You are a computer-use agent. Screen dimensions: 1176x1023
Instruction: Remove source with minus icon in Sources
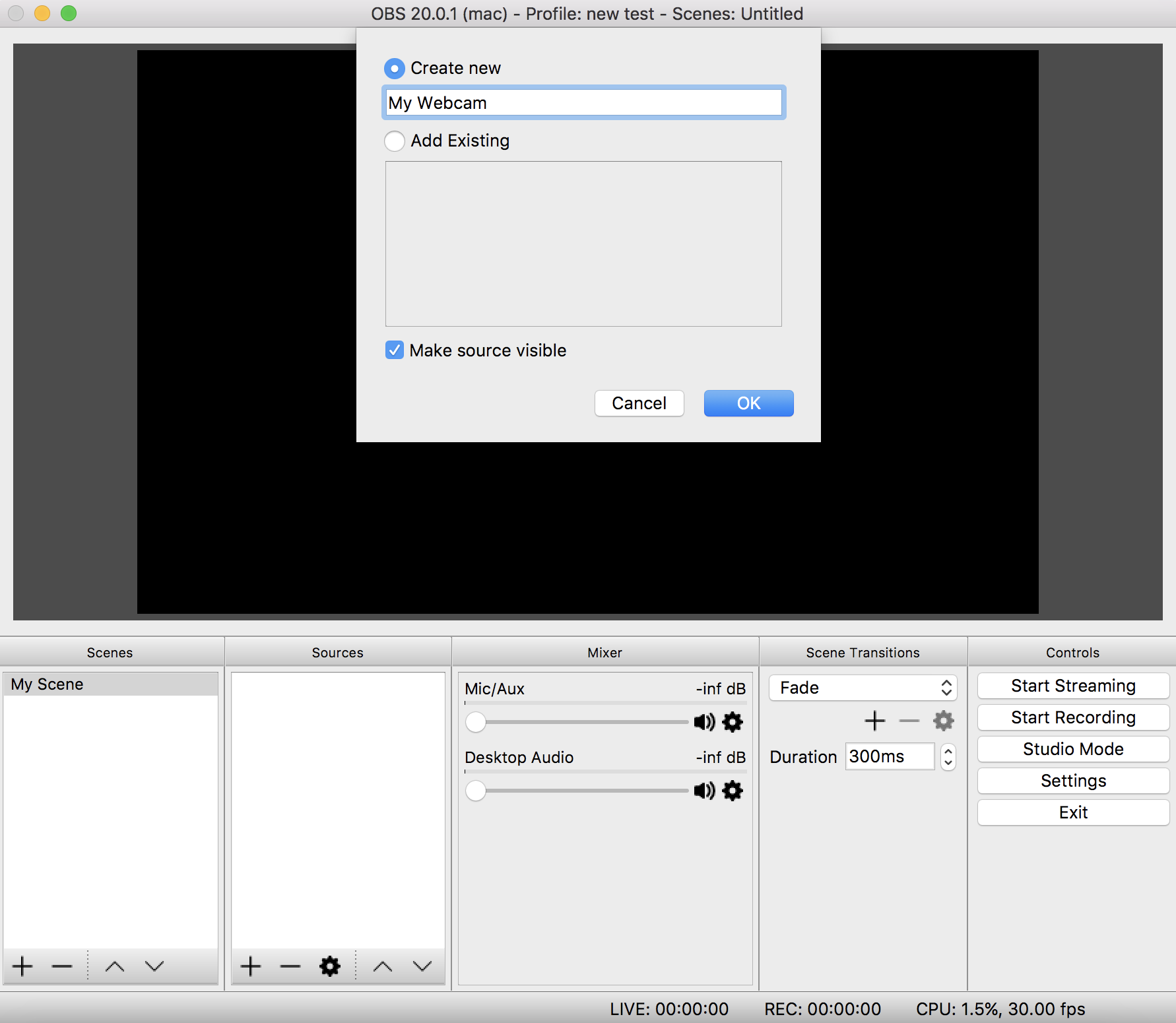point(290,967)
